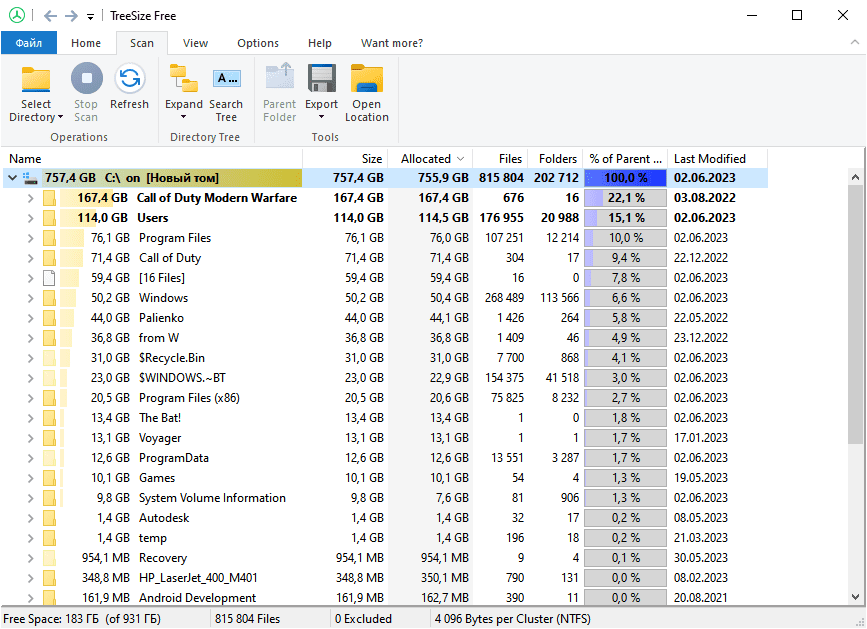867x629 pixels.
Task: Open the quick access toolbar dropdown
Action: [90, 17]
